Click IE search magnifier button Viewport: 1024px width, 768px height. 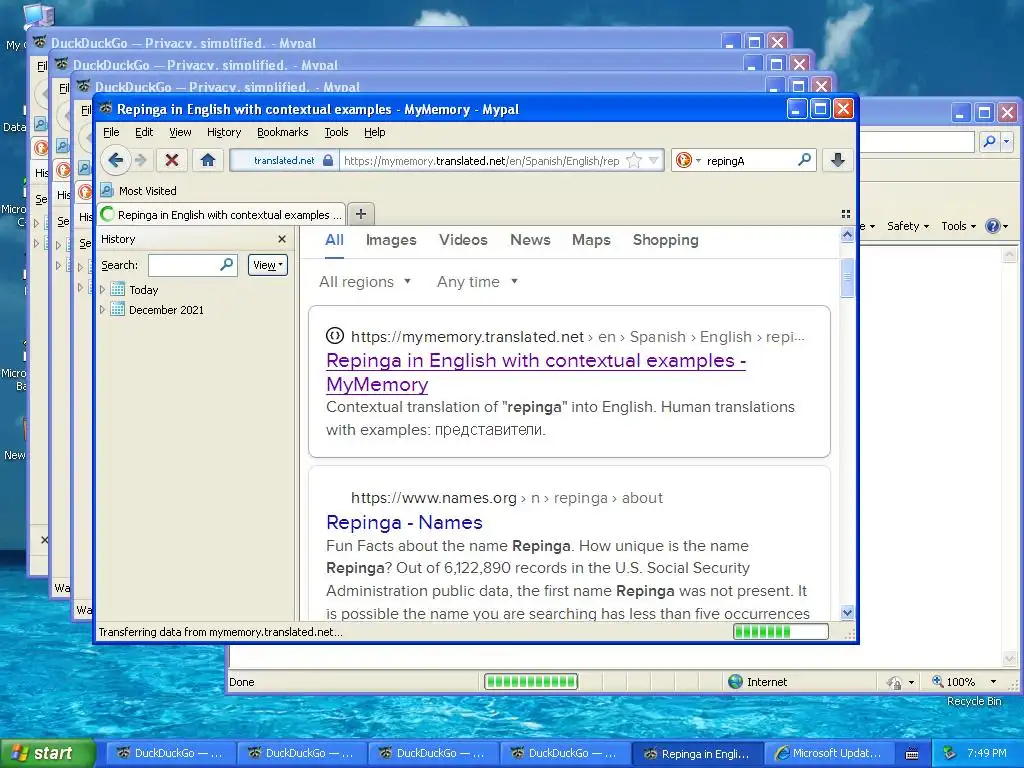click(x=990, y=141)
